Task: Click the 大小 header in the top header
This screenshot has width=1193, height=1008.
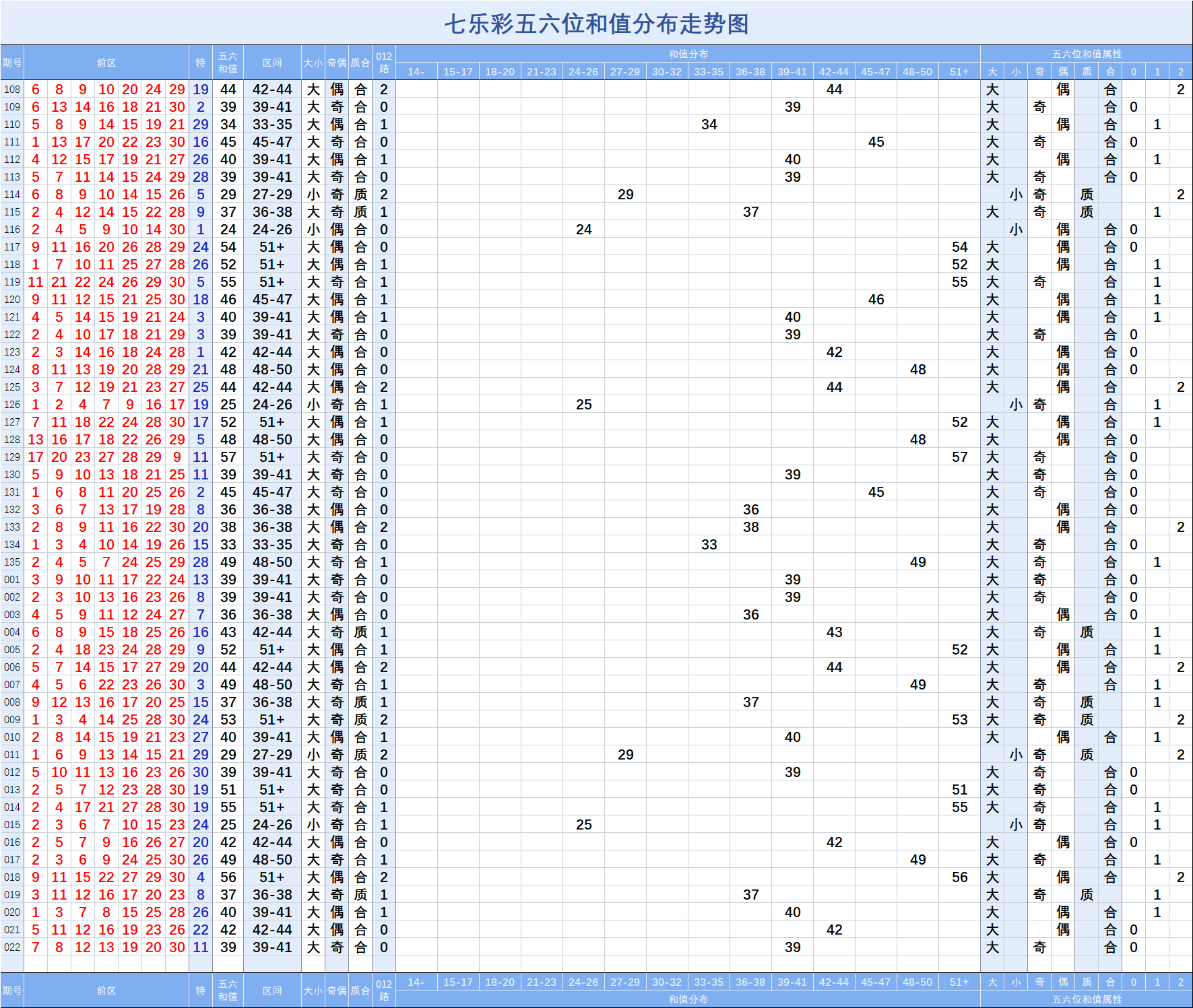Action: [313, 63]
